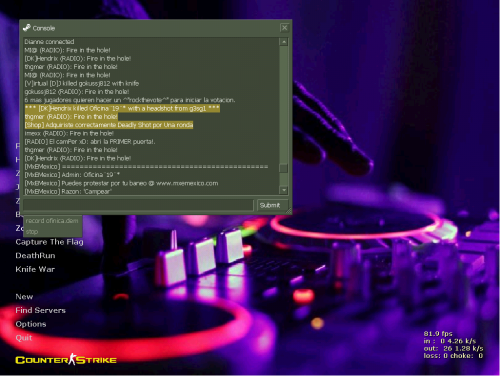Image resolution: width=500 pixels, height=376 pixels.
Task: Quit the game
Action: point(24,338)
